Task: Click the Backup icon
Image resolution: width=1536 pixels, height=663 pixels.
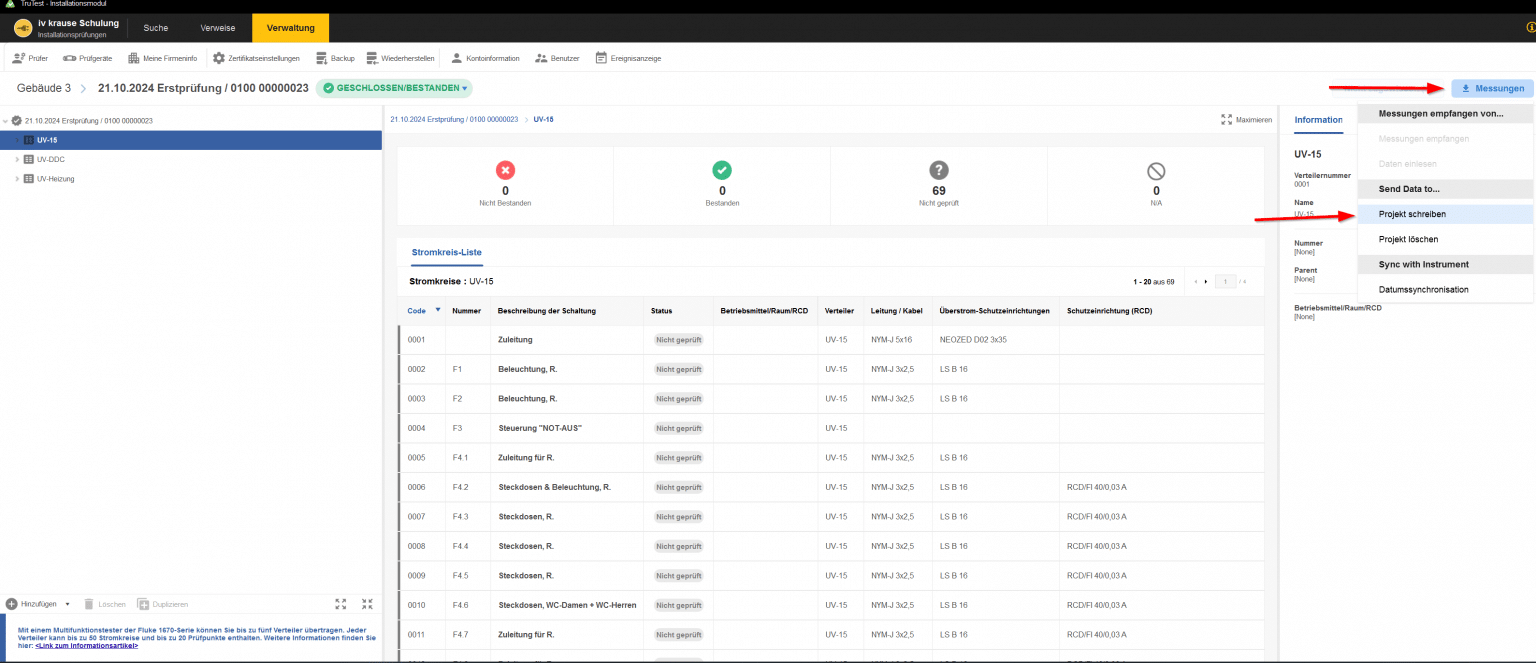Action: [322, 58]
